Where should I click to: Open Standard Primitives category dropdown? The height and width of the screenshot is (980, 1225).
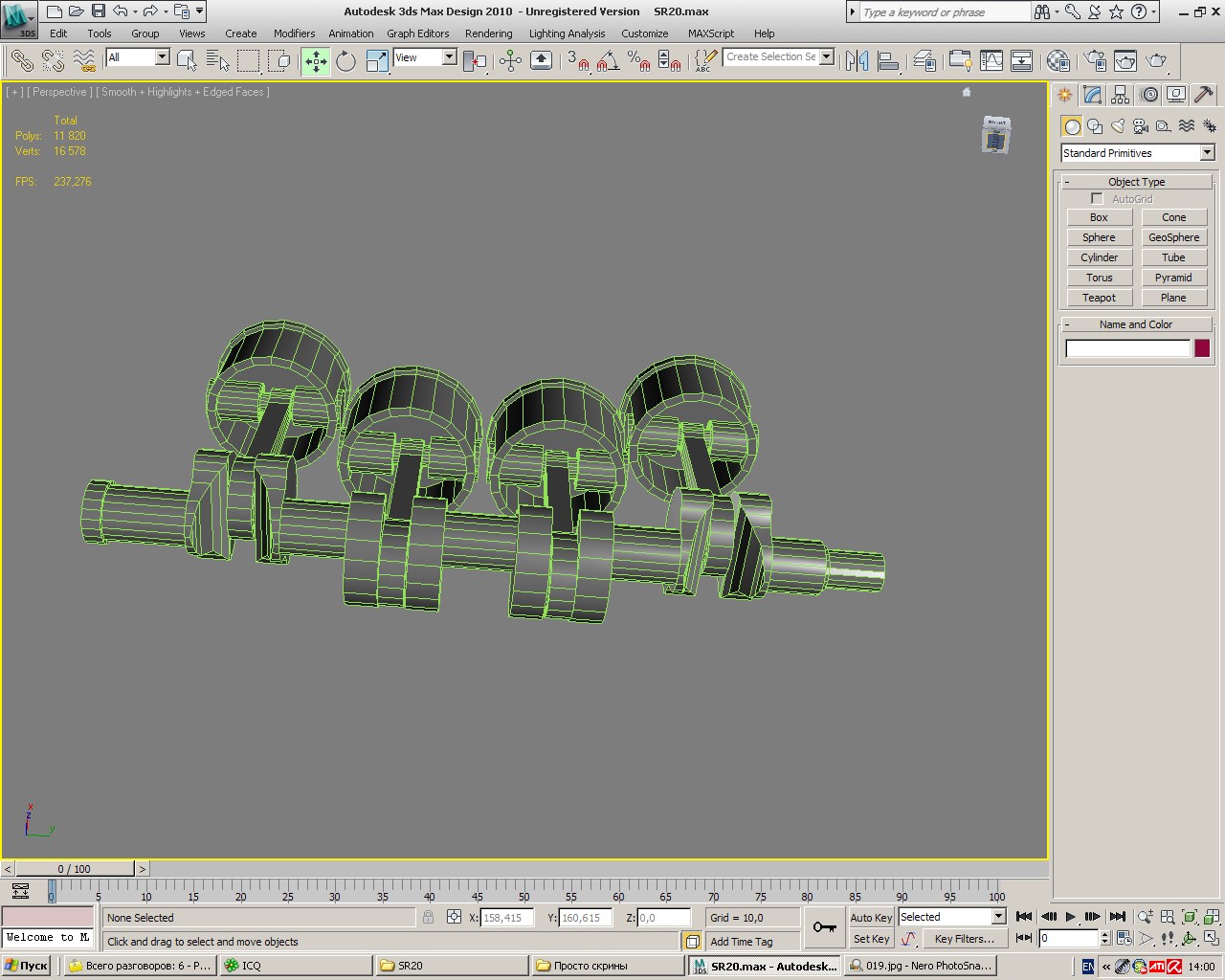point(1207,153)
